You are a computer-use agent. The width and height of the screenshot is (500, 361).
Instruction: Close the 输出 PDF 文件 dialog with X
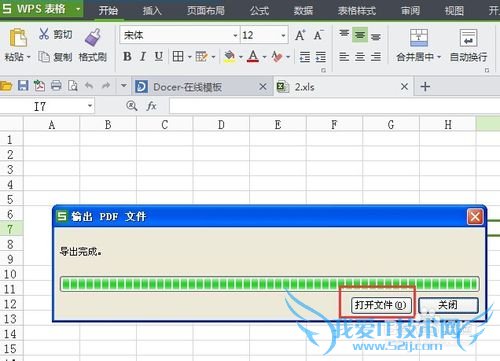click(475, 217)
